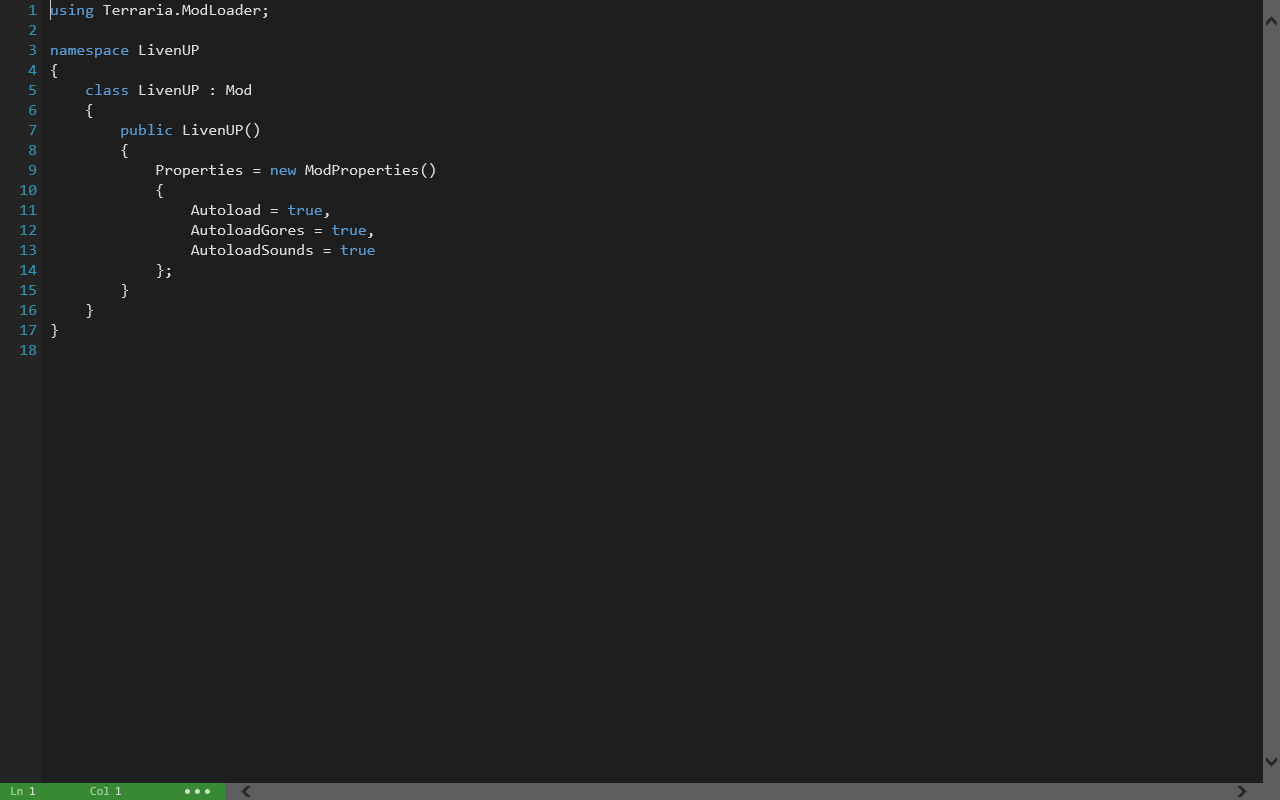Click the horizontal scrollbar right arrow
The image size is (1280, 800).
(1242, 791)
